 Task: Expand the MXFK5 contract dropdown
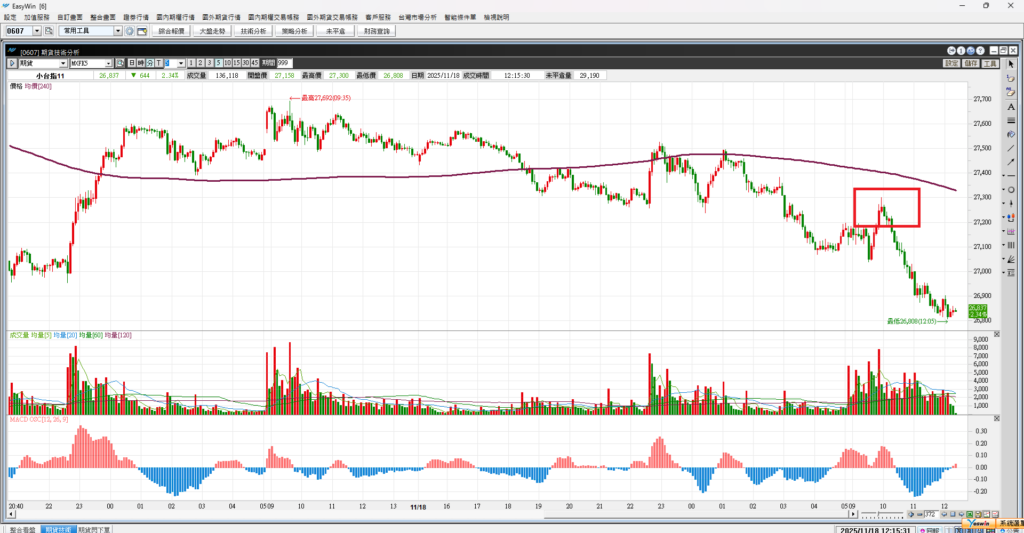107,62
